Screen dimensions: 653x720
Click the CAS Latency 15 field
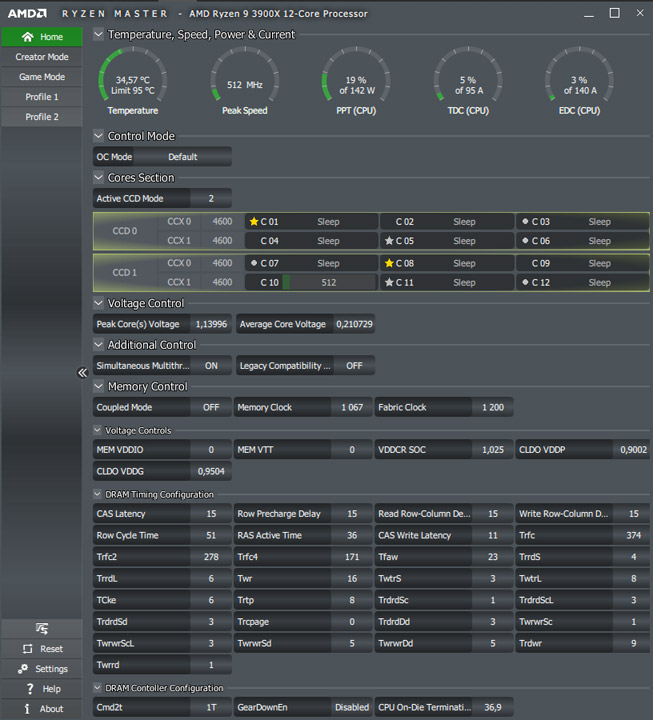click(x=162, y=514)
